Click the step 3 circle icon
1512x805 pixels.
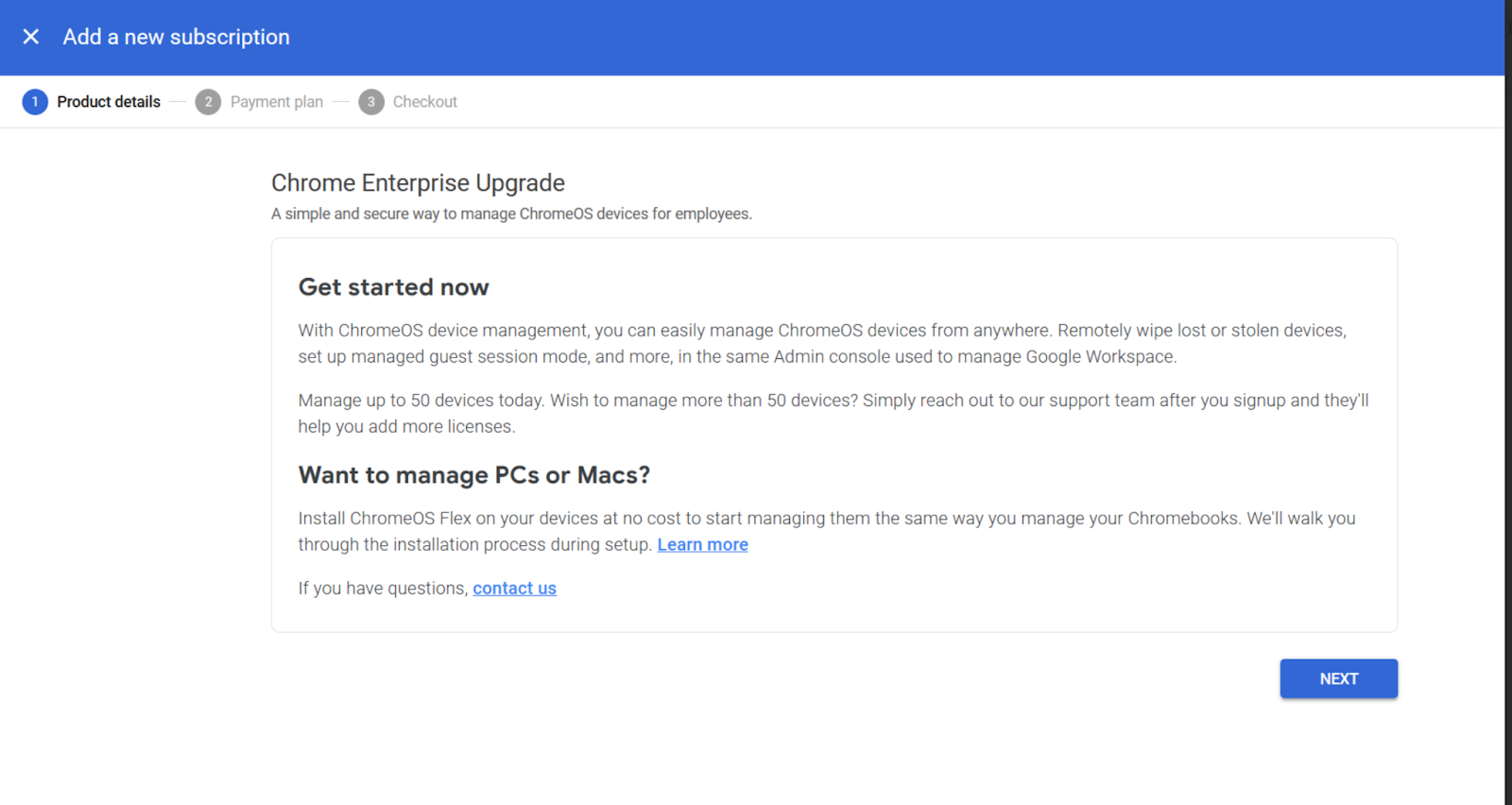tap(371, 102)
